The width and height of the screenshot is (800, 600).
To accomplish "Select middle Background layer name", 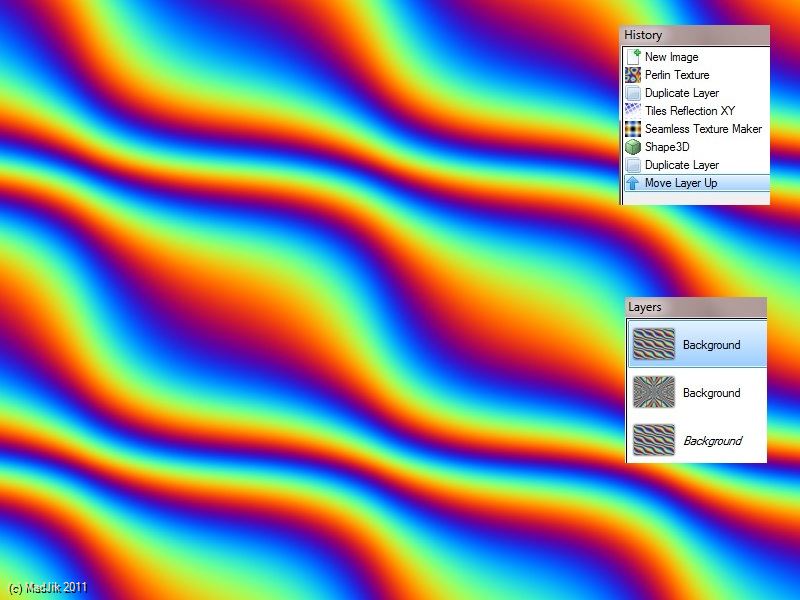I will pyautogui.click(x=712, y=393).
